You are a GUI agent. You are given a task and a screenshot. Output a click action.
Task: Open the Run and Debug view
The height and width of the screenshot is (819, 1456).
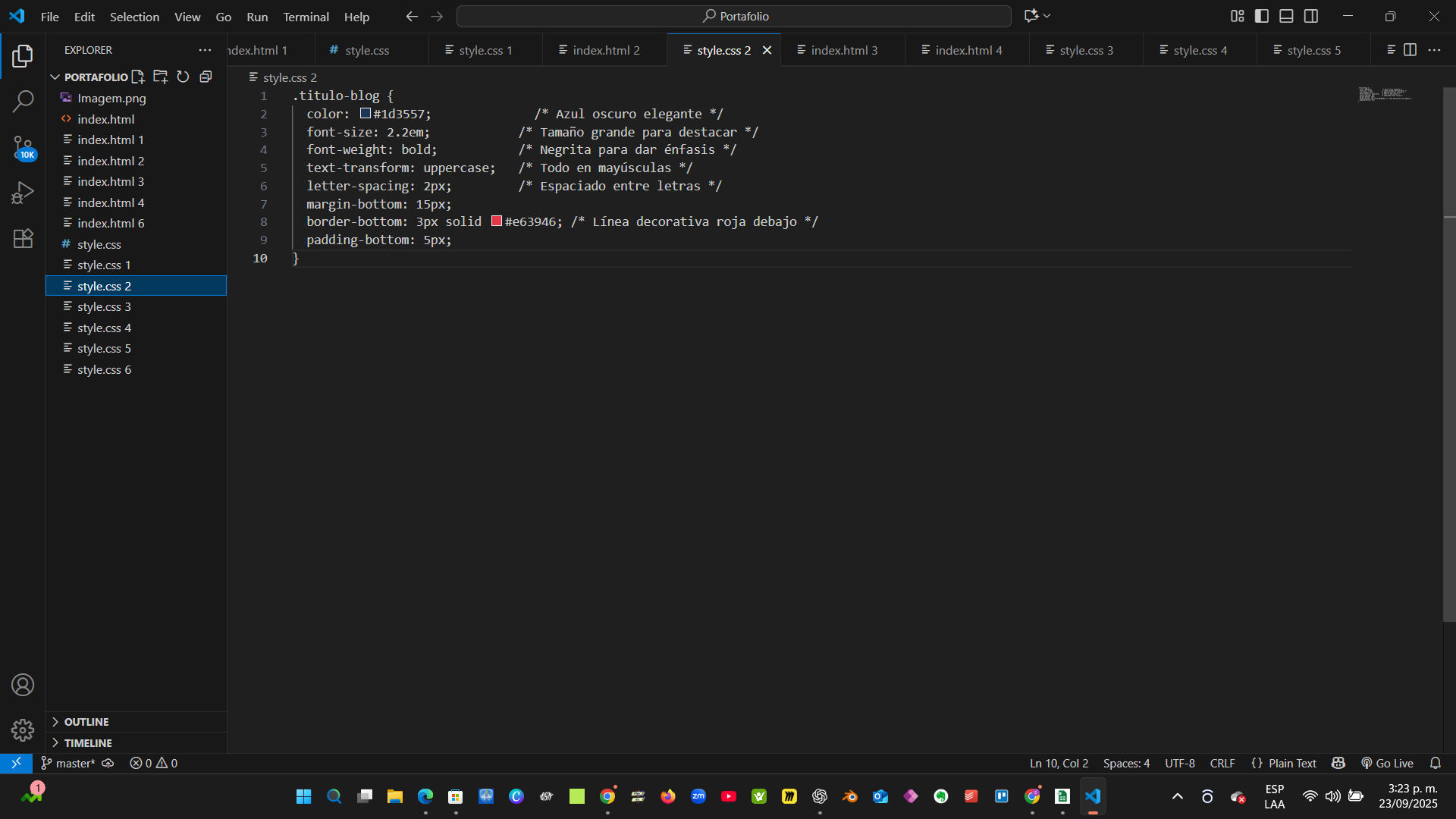pyautogui.click(x=23, y=193)
